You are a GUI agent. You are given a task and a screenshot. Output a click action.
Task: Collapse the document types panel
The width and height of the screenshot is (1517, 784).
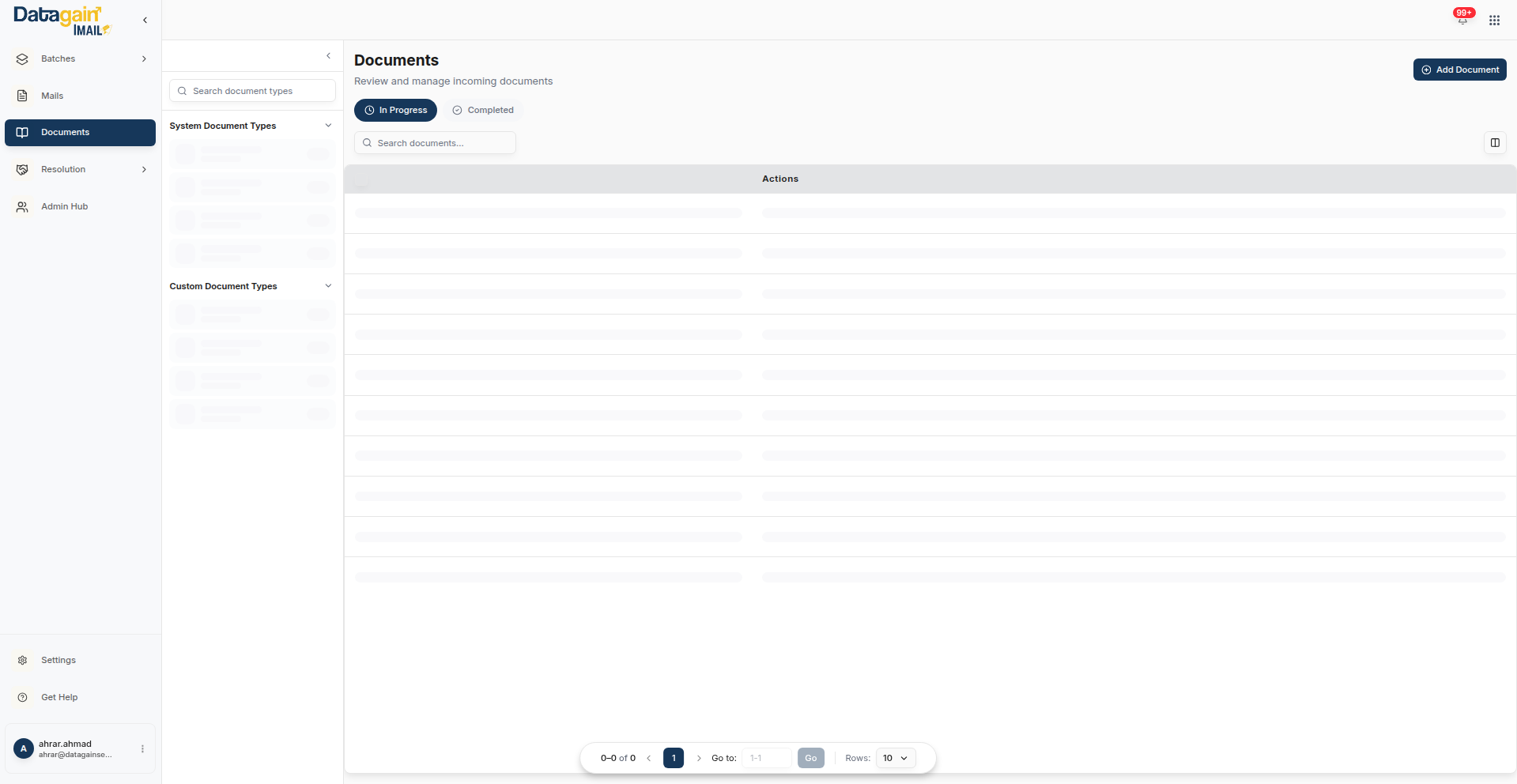tap(329, 56)
